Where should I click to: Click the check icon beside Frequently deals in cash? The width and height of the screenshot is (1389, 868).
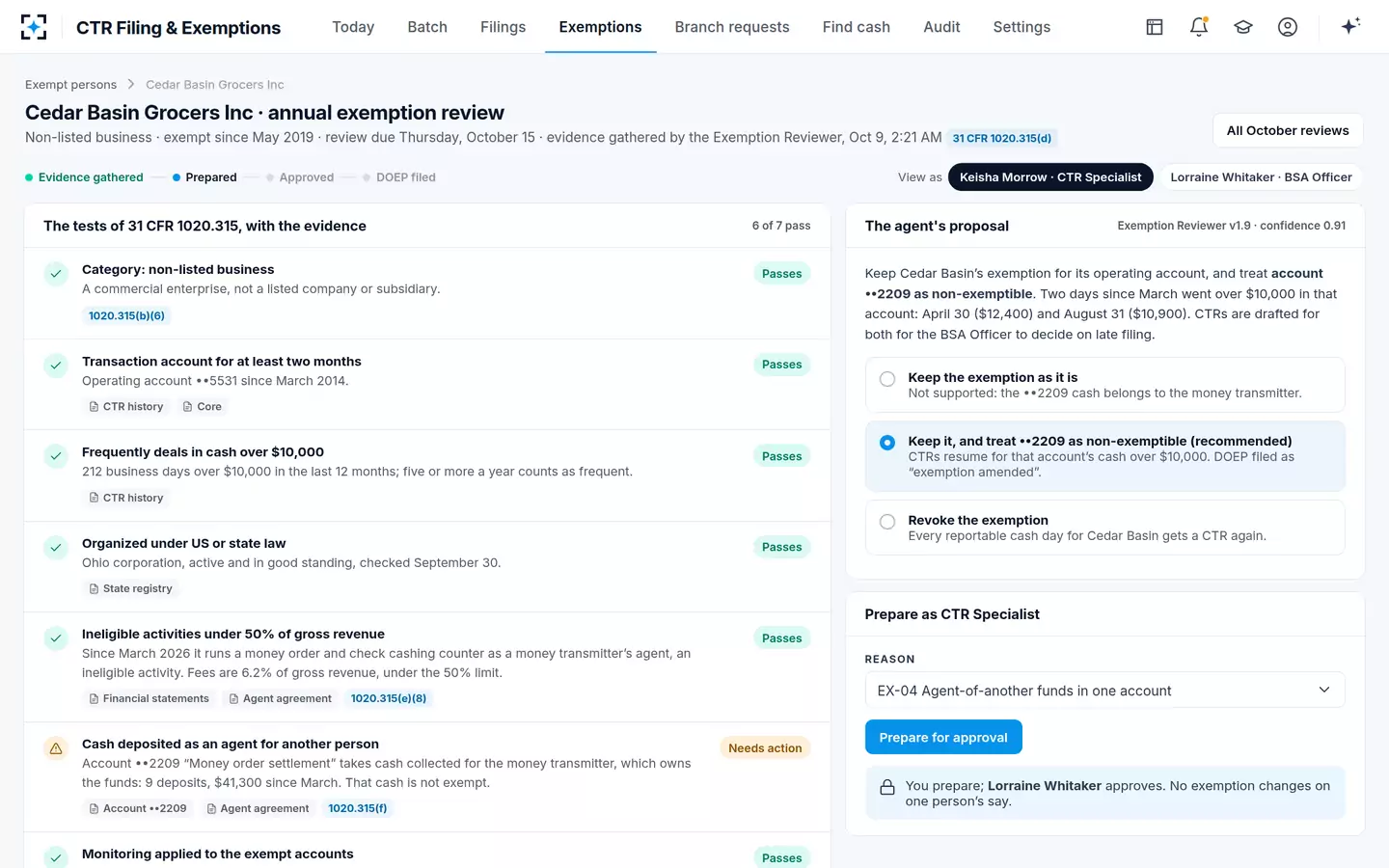[56, 456]
